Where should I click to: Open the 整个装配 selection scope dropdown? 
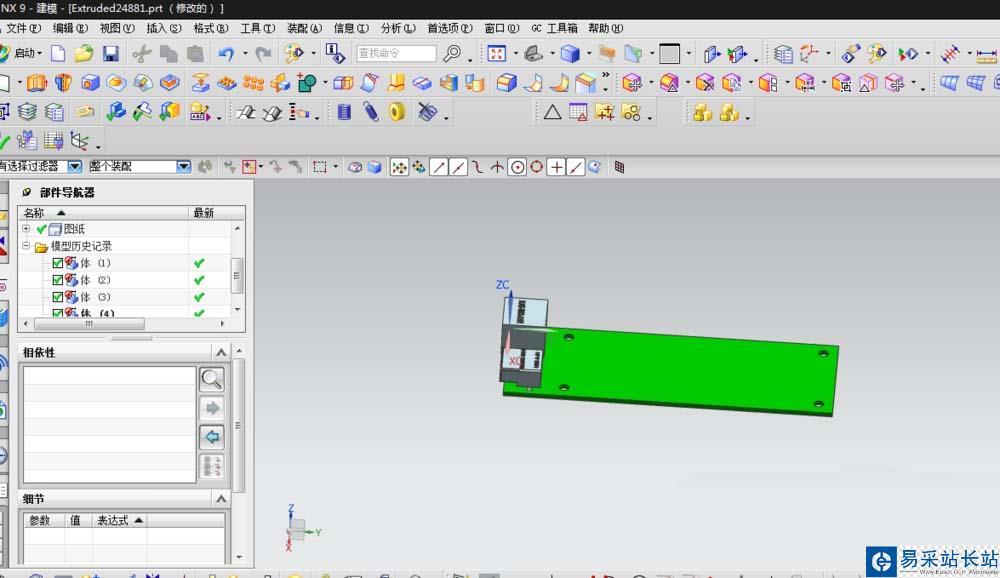[183, 167]
